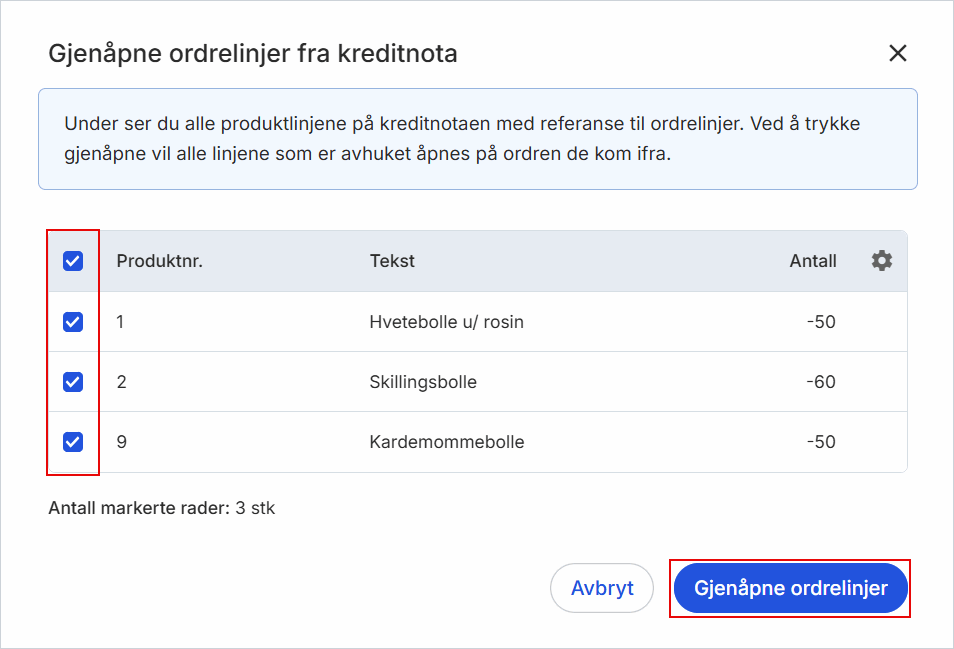Screen dimensions: 954x649
Task: Click the dialog title Gjenåpne ordrelinjer fra kreditnota
Action: pyautogui.click(x=252, y=54)
